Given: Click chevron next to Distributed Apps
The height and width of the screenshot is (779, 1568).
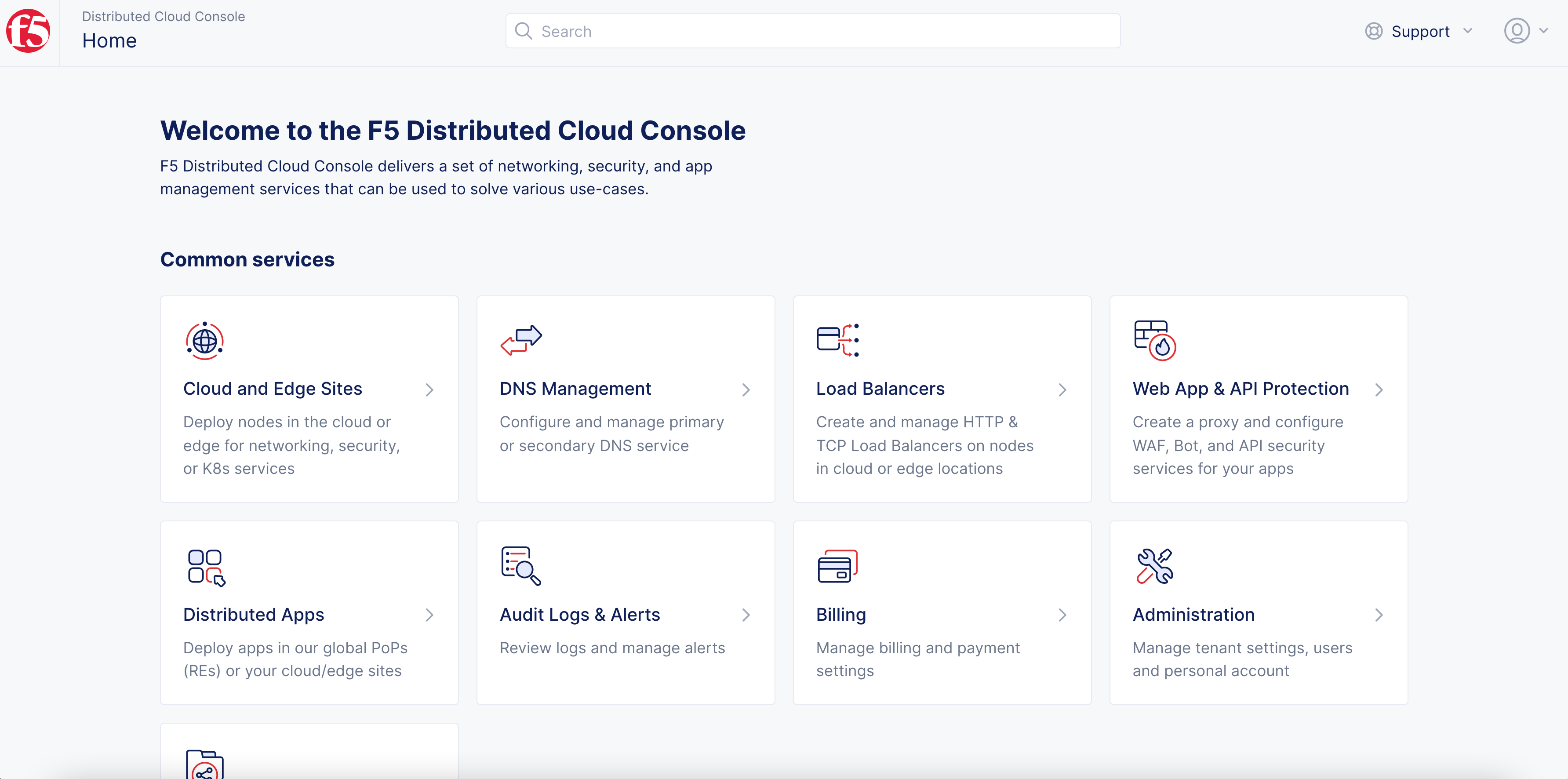Looking at the screenshot, I should 430,615.
